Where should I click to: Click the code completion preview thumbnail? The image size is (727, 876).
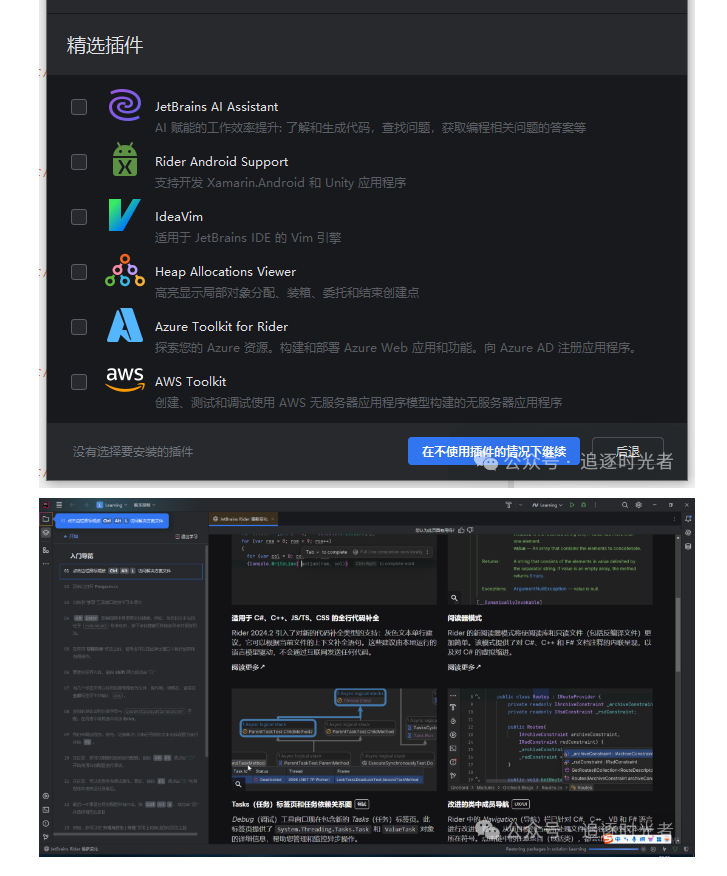click(334, 569)
